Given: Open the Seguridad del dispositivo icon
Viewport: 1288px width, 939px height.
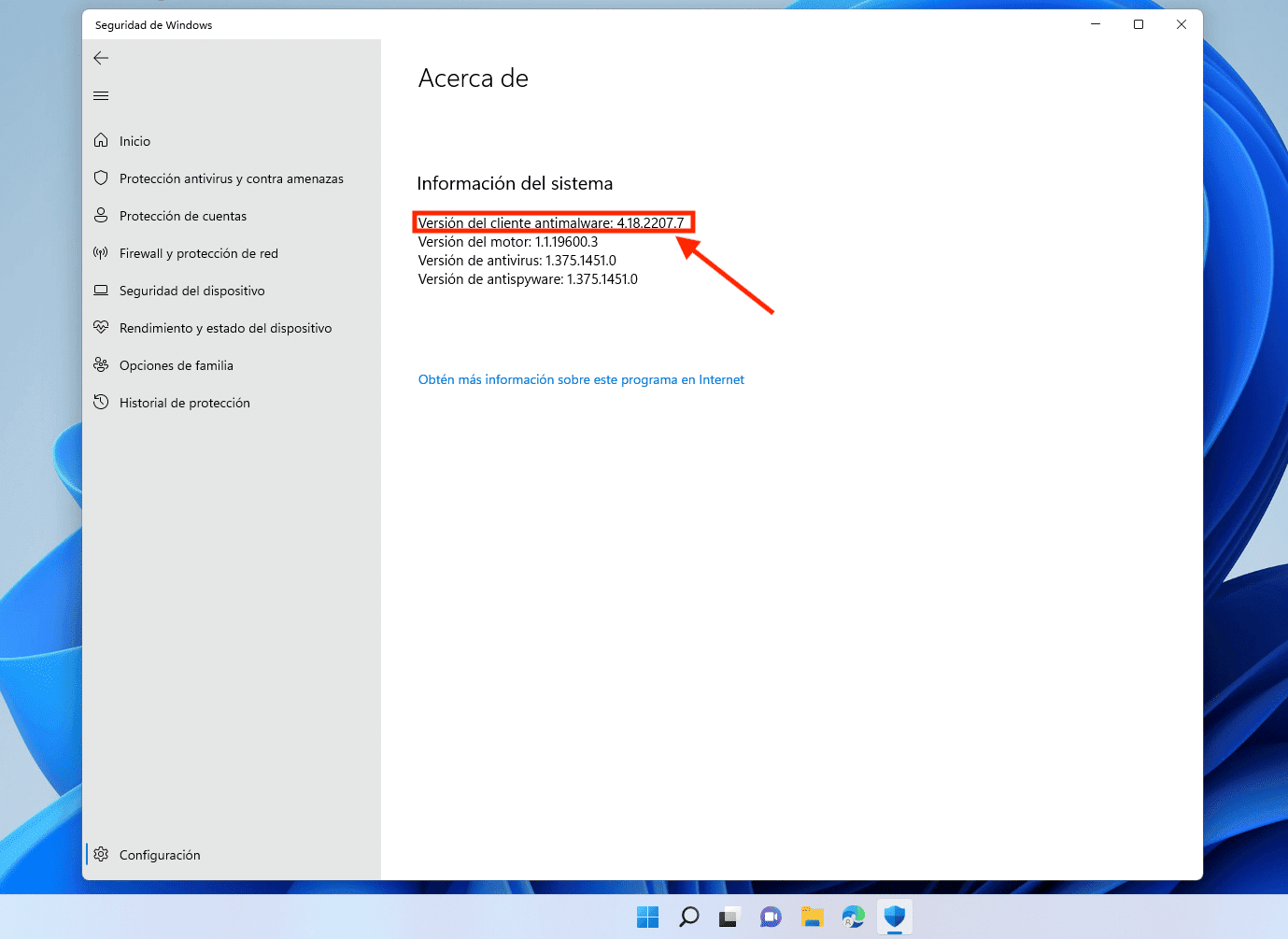Looking at the screenshot, I should [101, 290].
